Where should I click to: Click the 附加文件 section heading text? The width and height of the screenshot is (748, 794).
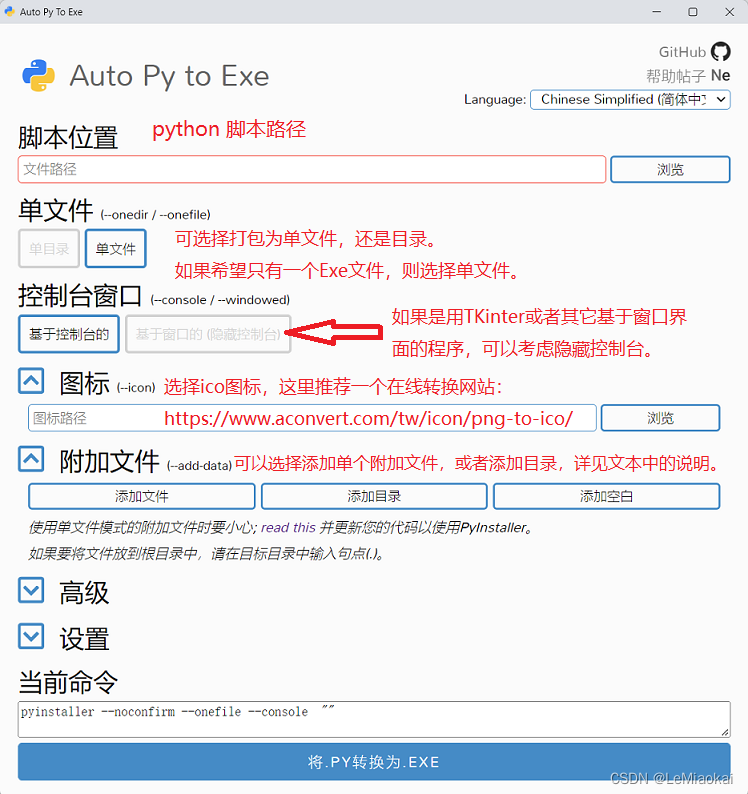click(x=109, y=461)
